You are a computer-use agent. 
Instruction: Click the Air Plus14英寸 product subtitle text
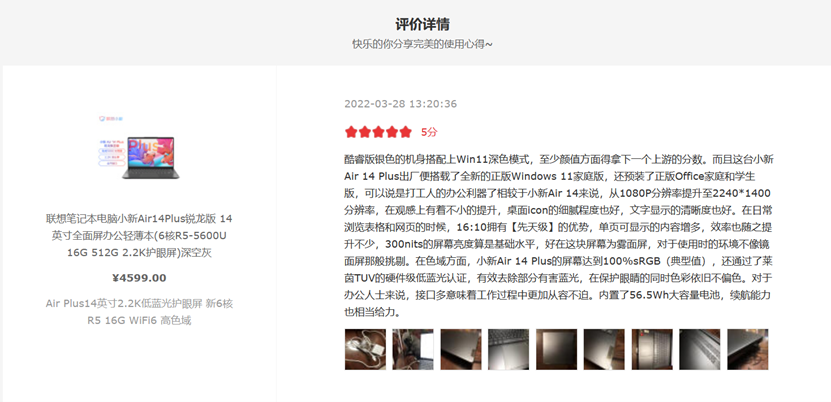139,312
